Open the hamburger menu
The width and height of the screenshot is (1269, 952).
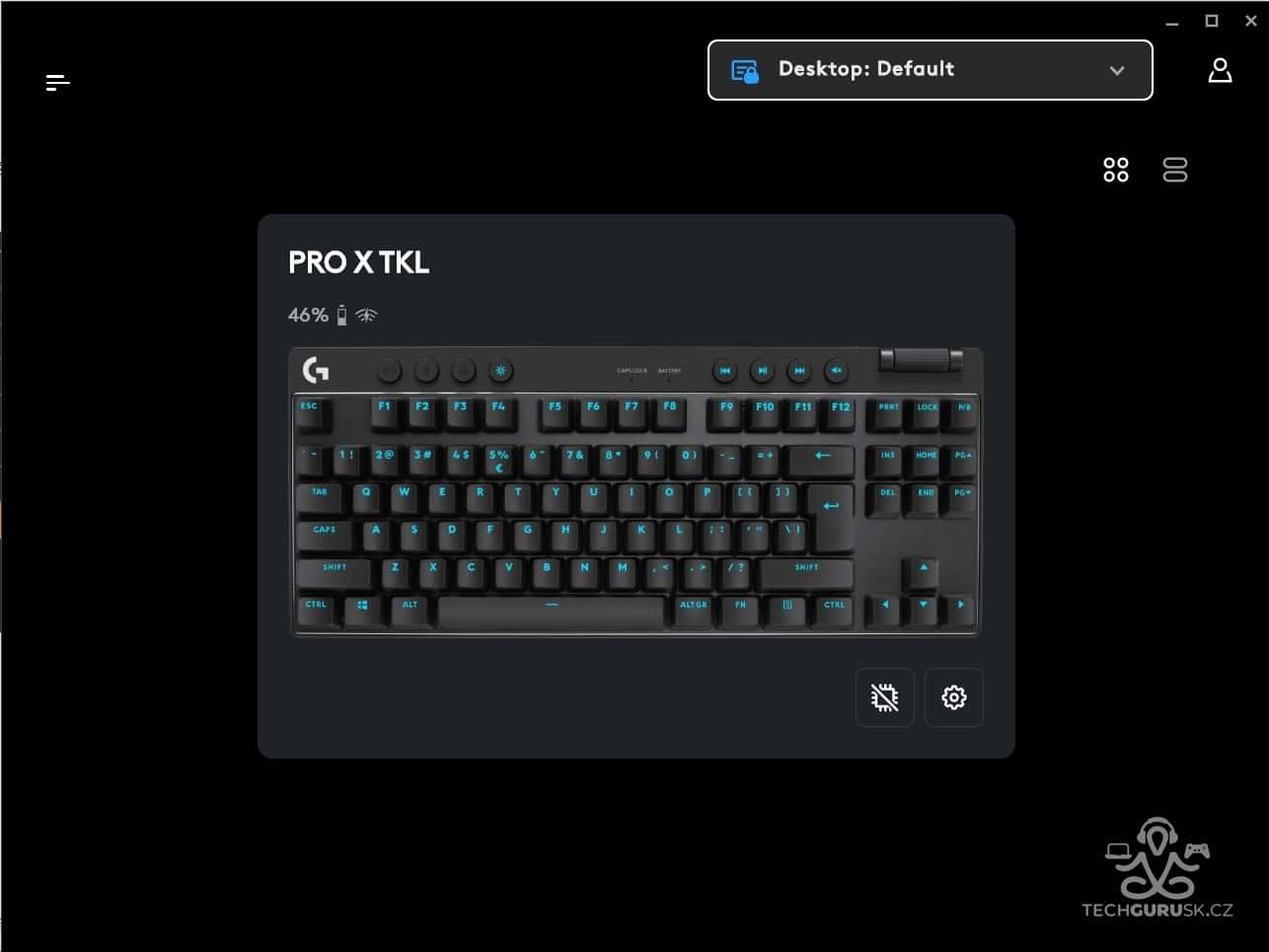[58, 83]
